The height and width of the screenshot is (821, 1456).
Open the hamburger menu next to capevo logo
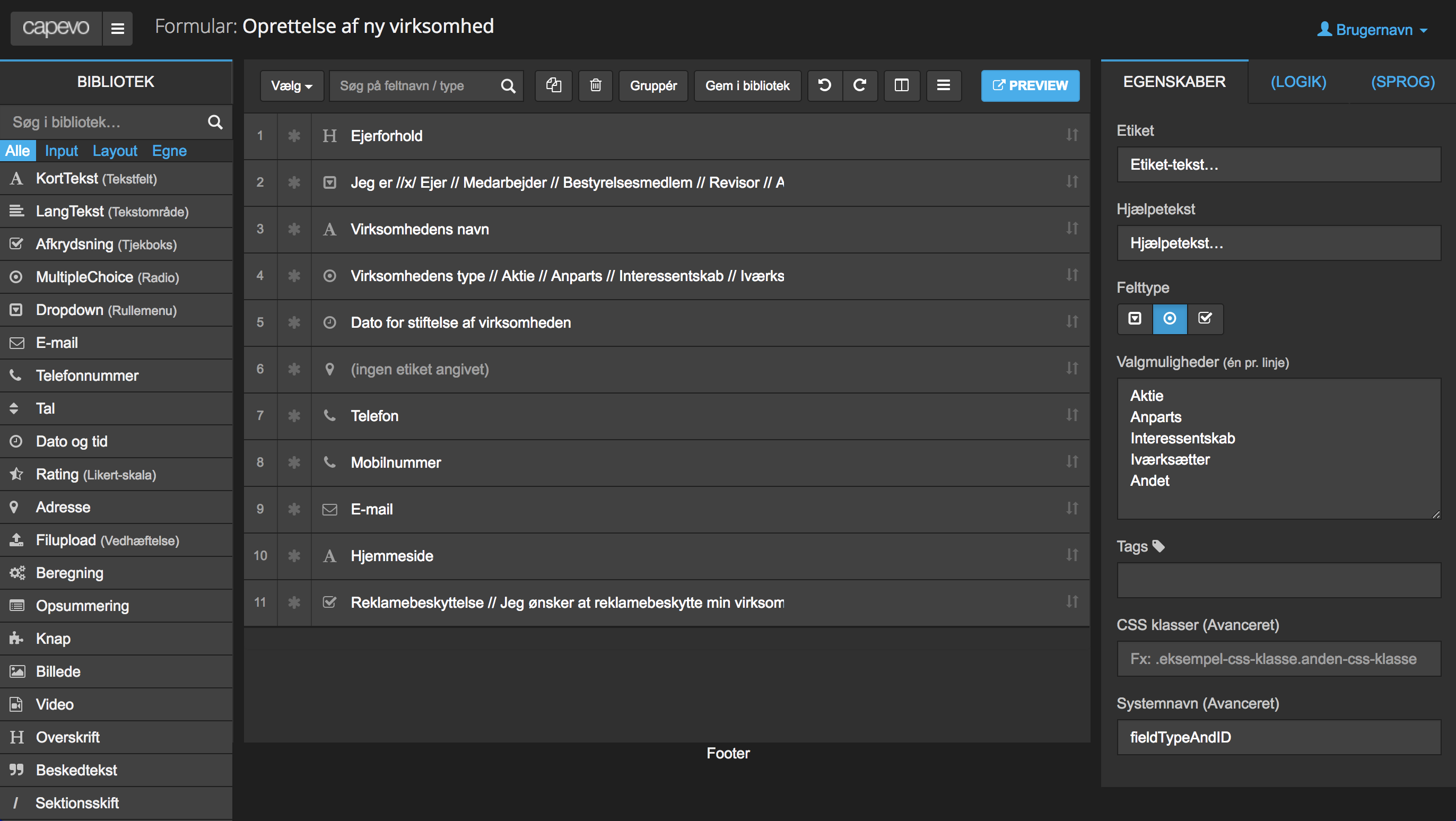pyautogui.click(x=118, y=28)
